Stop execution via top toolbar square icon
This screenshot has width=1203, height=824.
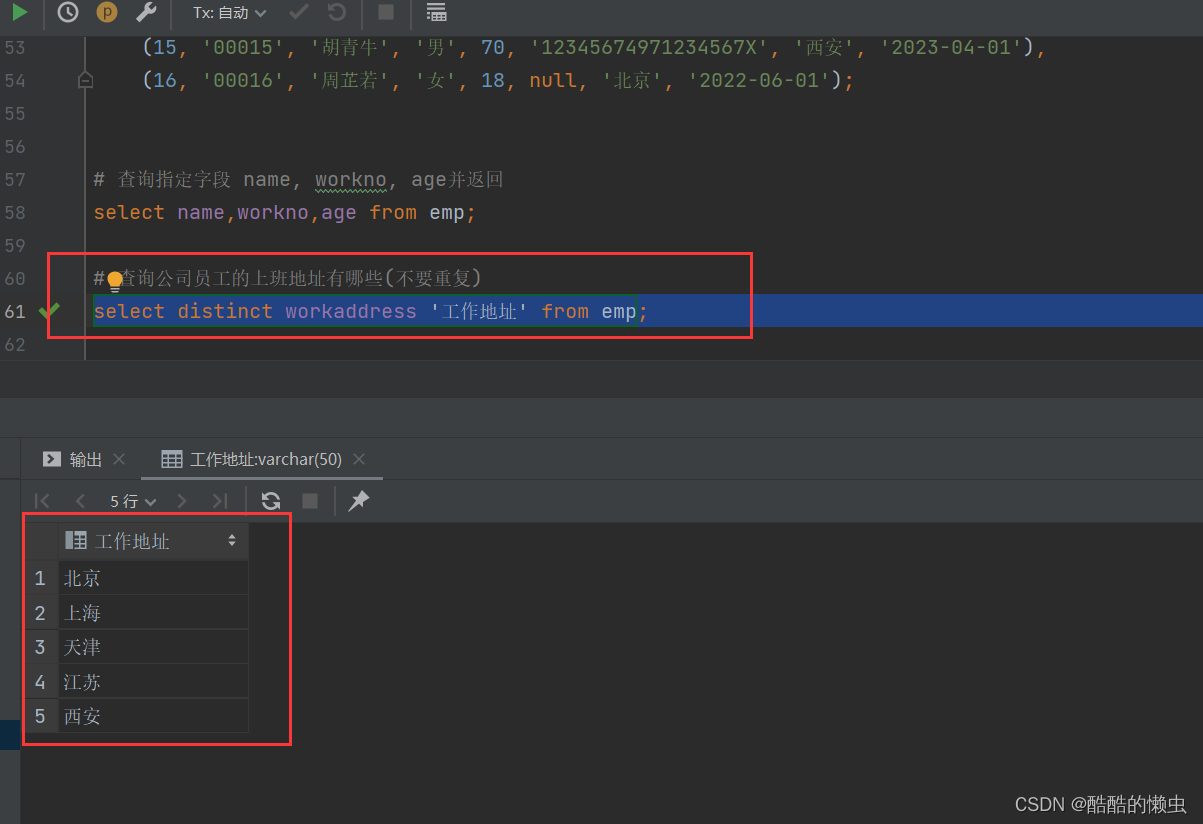click(385, 12)
